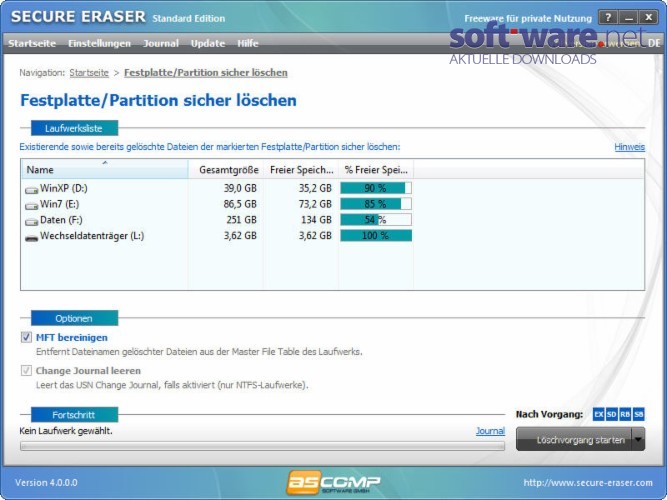Click the 134 GB free space cell
Screen dimensions: 667x500
tap(316, 220)
